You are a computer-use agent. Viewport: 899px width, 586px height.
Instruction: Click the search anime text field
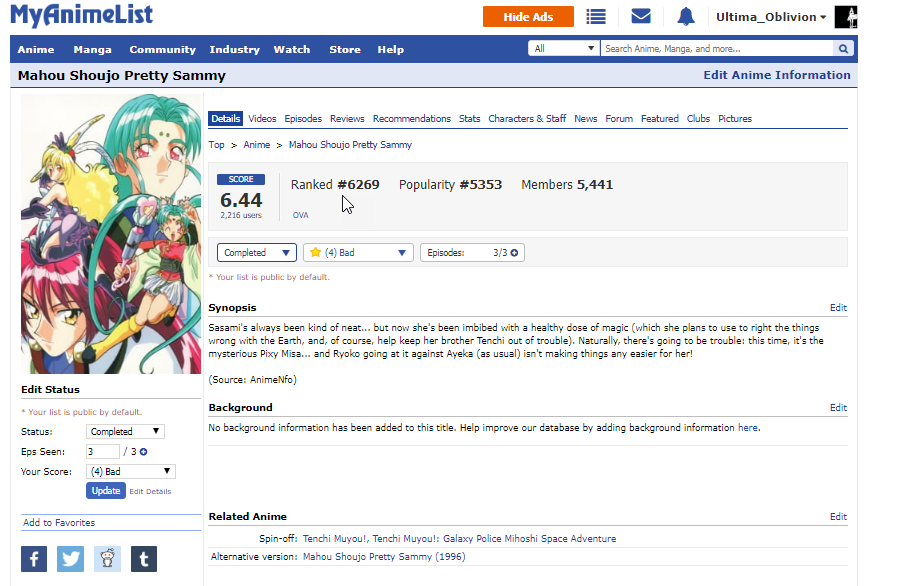[717, 49]
